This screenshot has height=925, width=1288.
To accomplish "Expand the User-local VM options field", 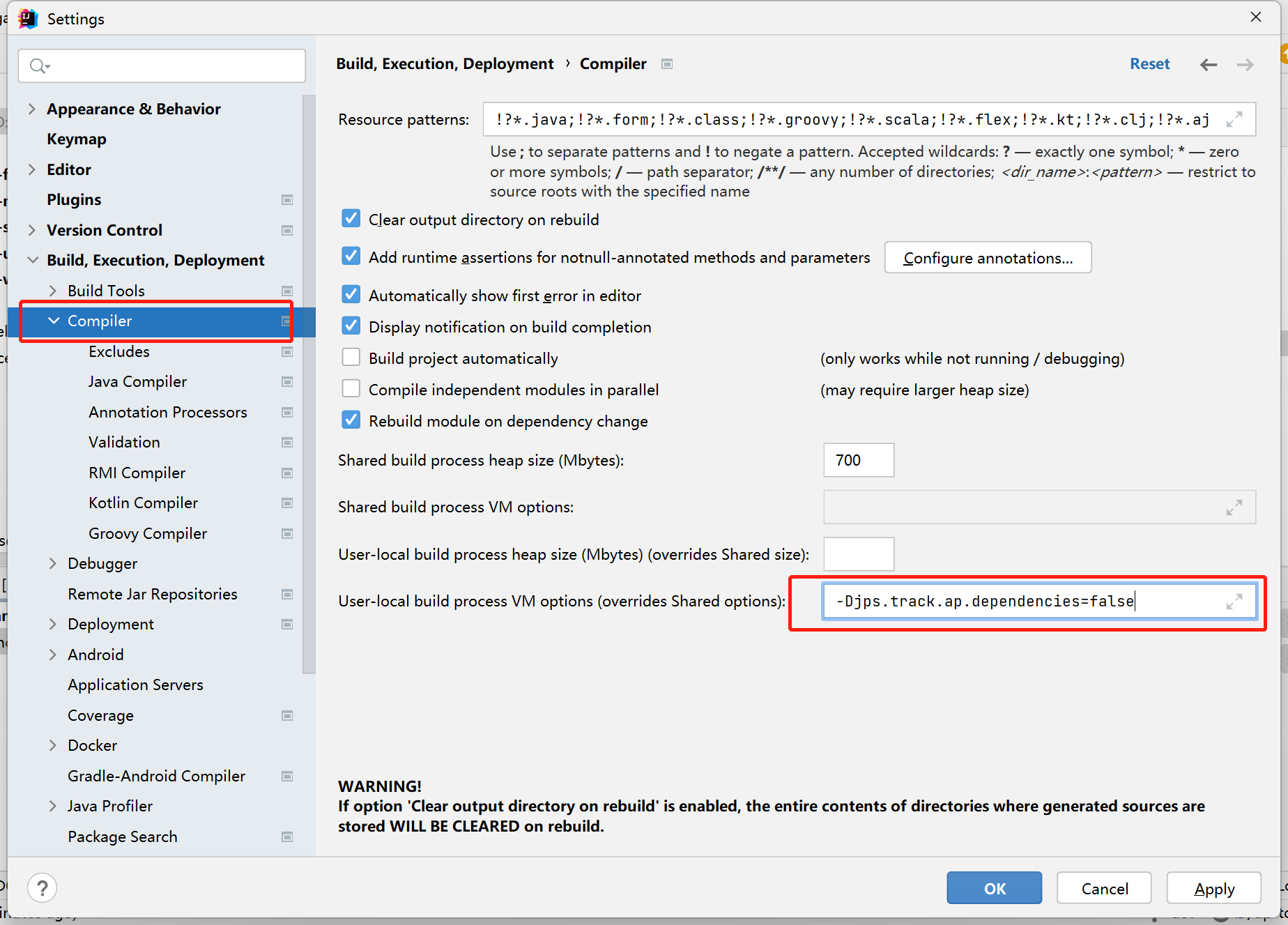I will coord(1234,602).
